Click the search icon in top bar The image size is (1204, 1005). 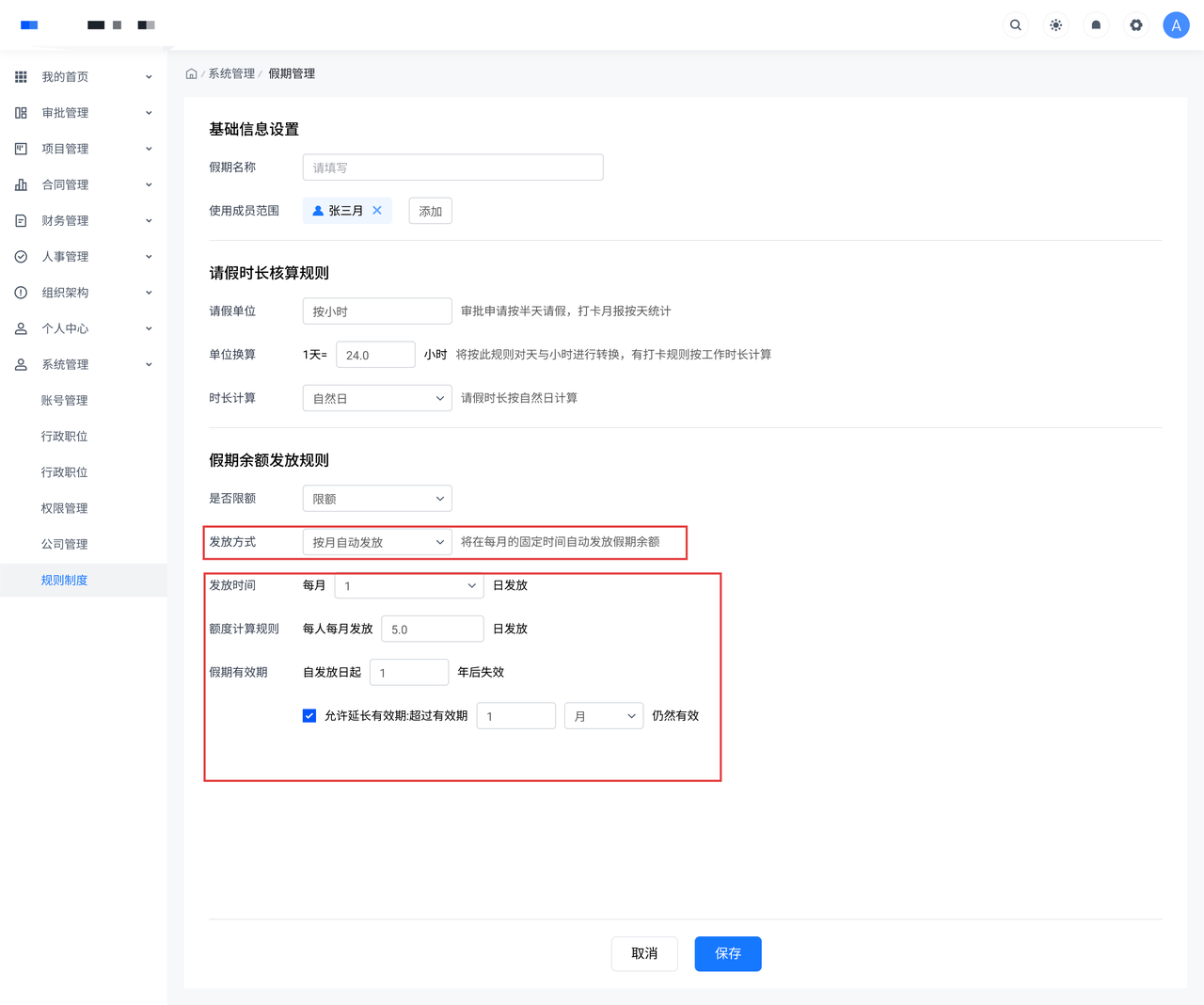point(1015,25)
